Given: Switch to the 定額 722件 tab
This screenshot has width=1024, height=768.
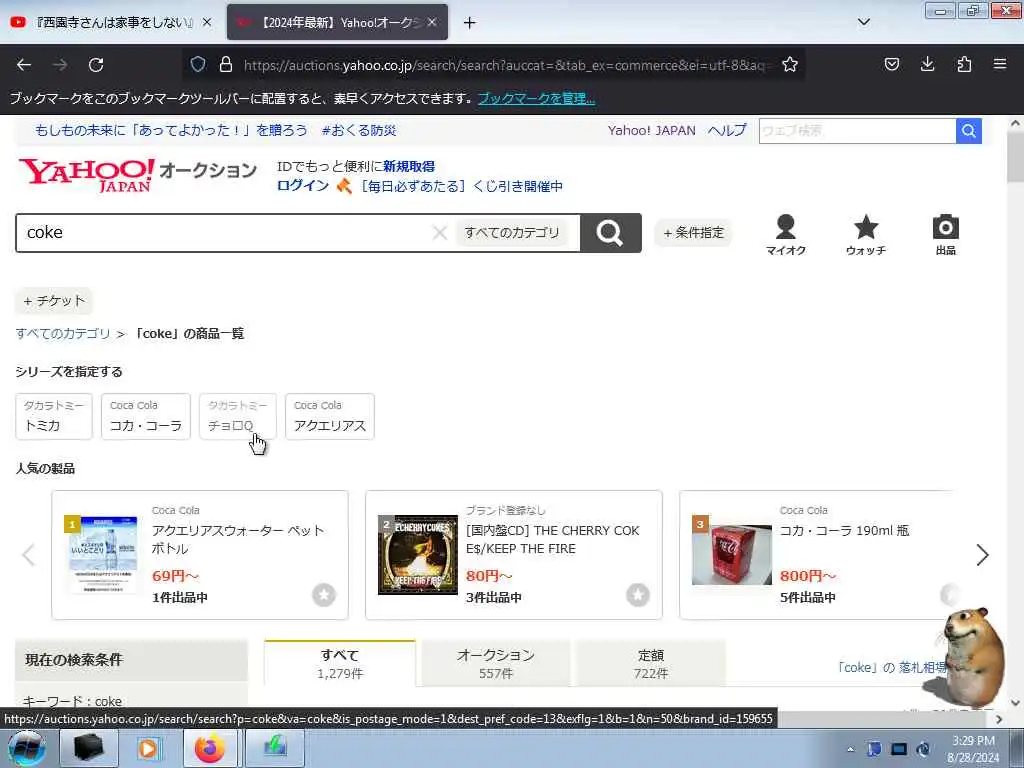Looking at the screenshot, I should (x=650, y=664).
